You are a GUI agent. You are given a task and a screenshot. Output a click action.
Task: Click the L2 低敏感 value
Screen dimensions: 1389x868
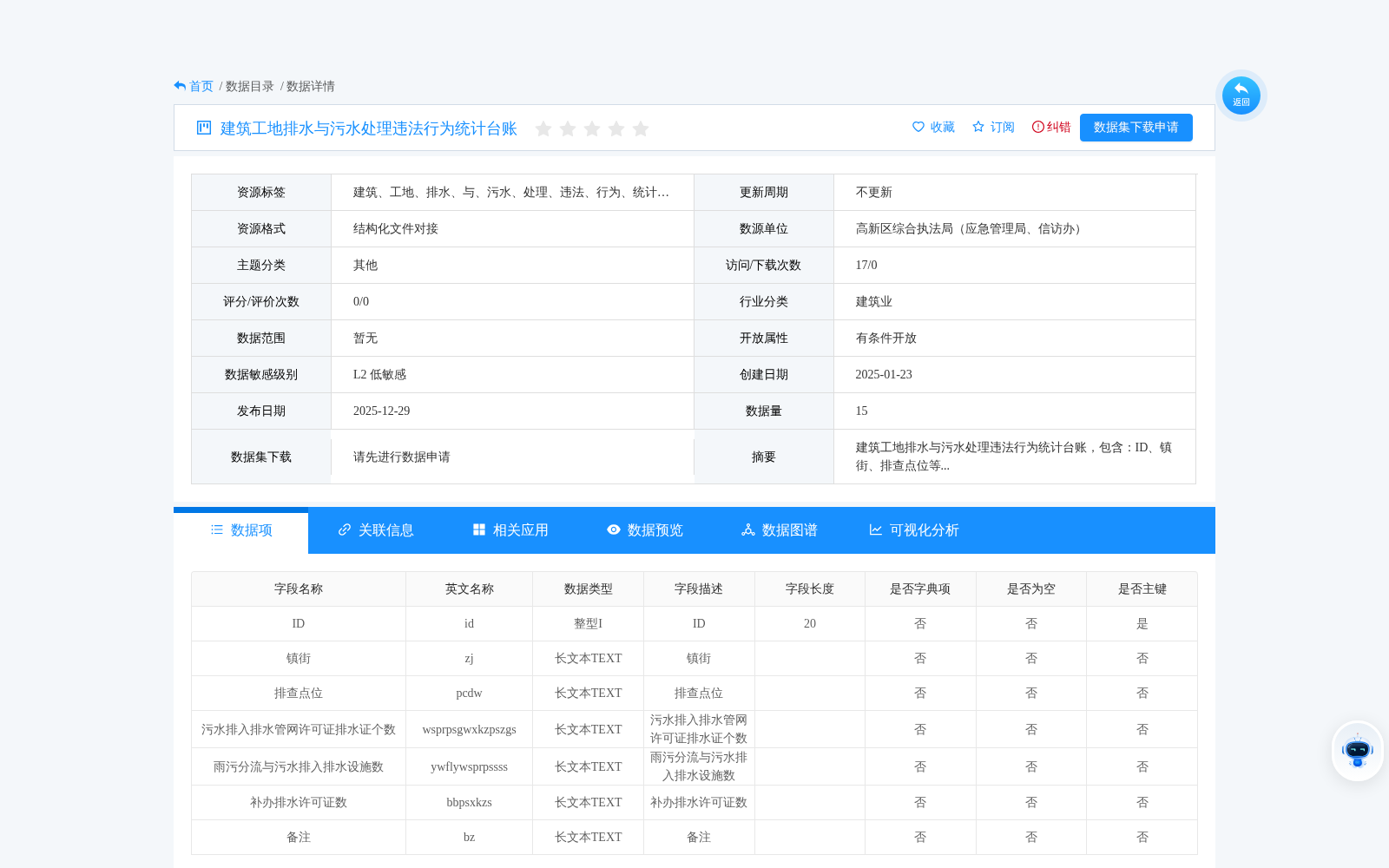pos(379,375)
